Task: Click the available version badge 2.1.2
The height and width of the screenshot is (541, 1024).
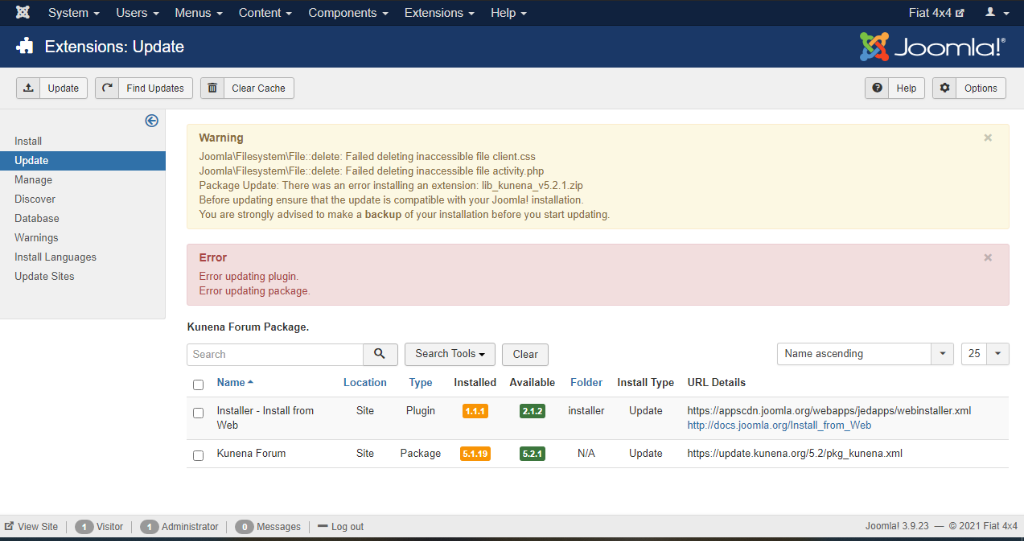Action: pos(532,411)
